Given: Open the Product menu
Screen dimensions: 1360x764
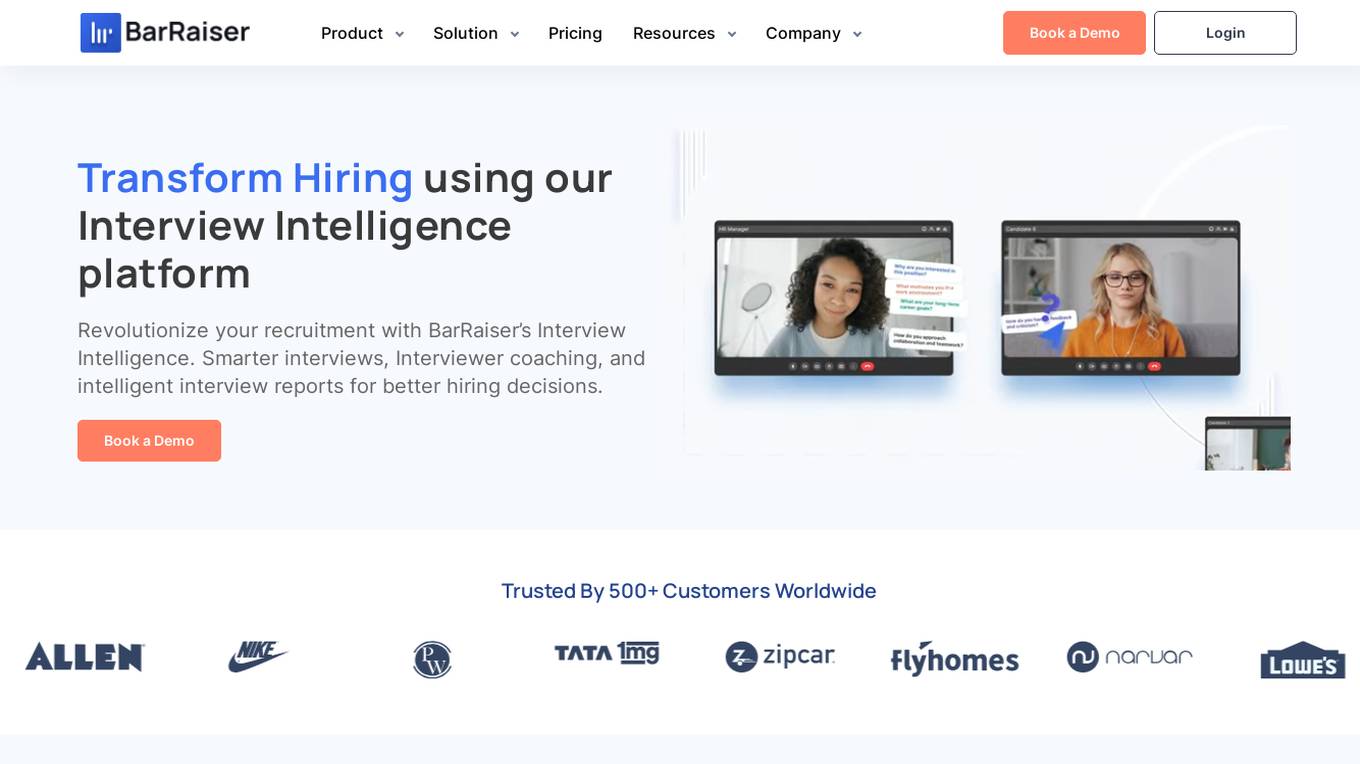Looking at the screenshot, I should (352, 33).
